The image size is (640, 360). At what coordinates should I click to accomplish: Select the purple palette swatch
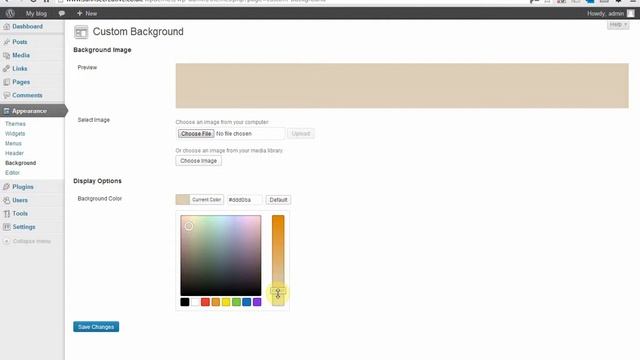click(257, 302)
